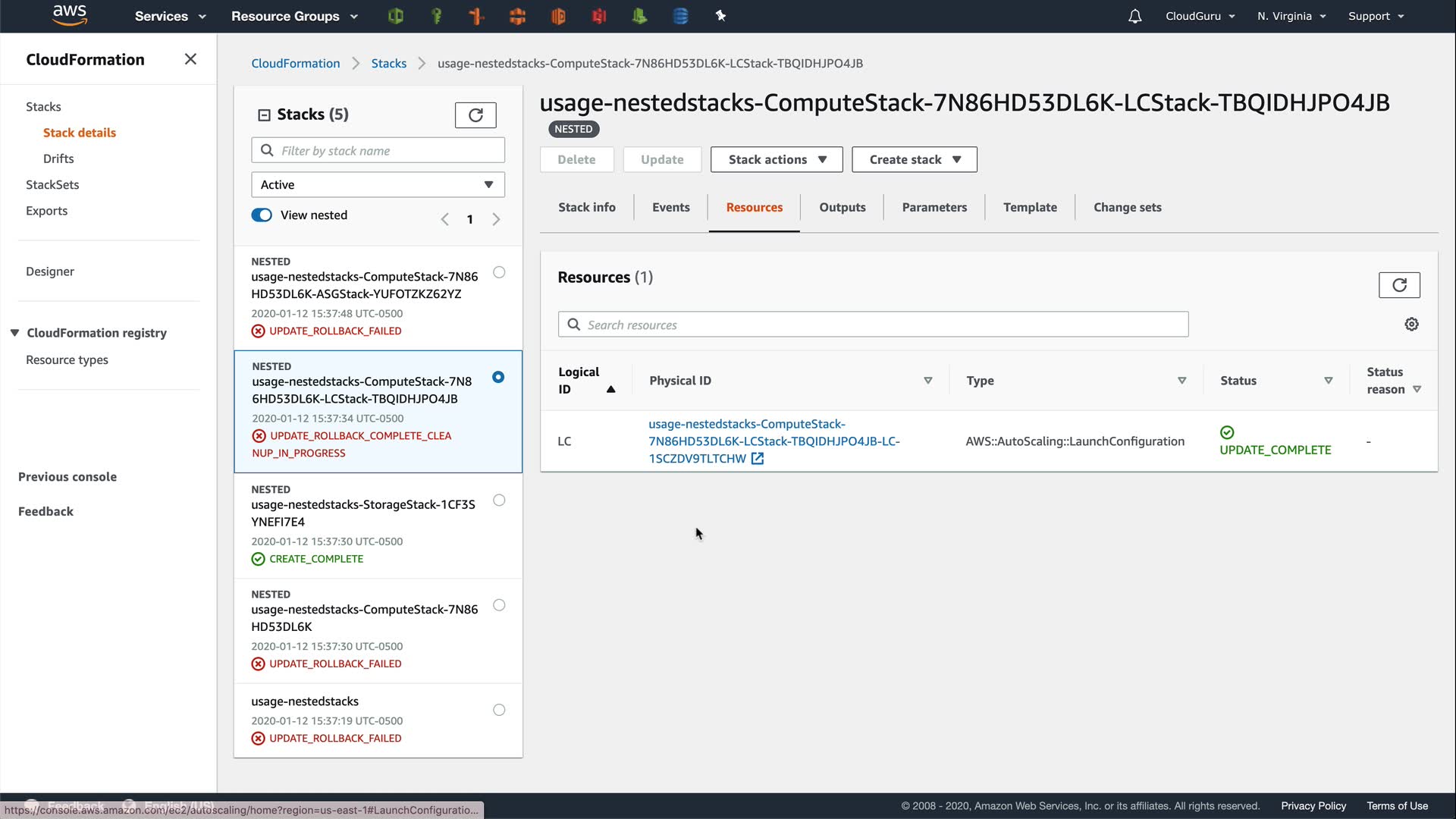
Task: Collapse the Stacks panel via the minus icon
Action: (264, 115)
